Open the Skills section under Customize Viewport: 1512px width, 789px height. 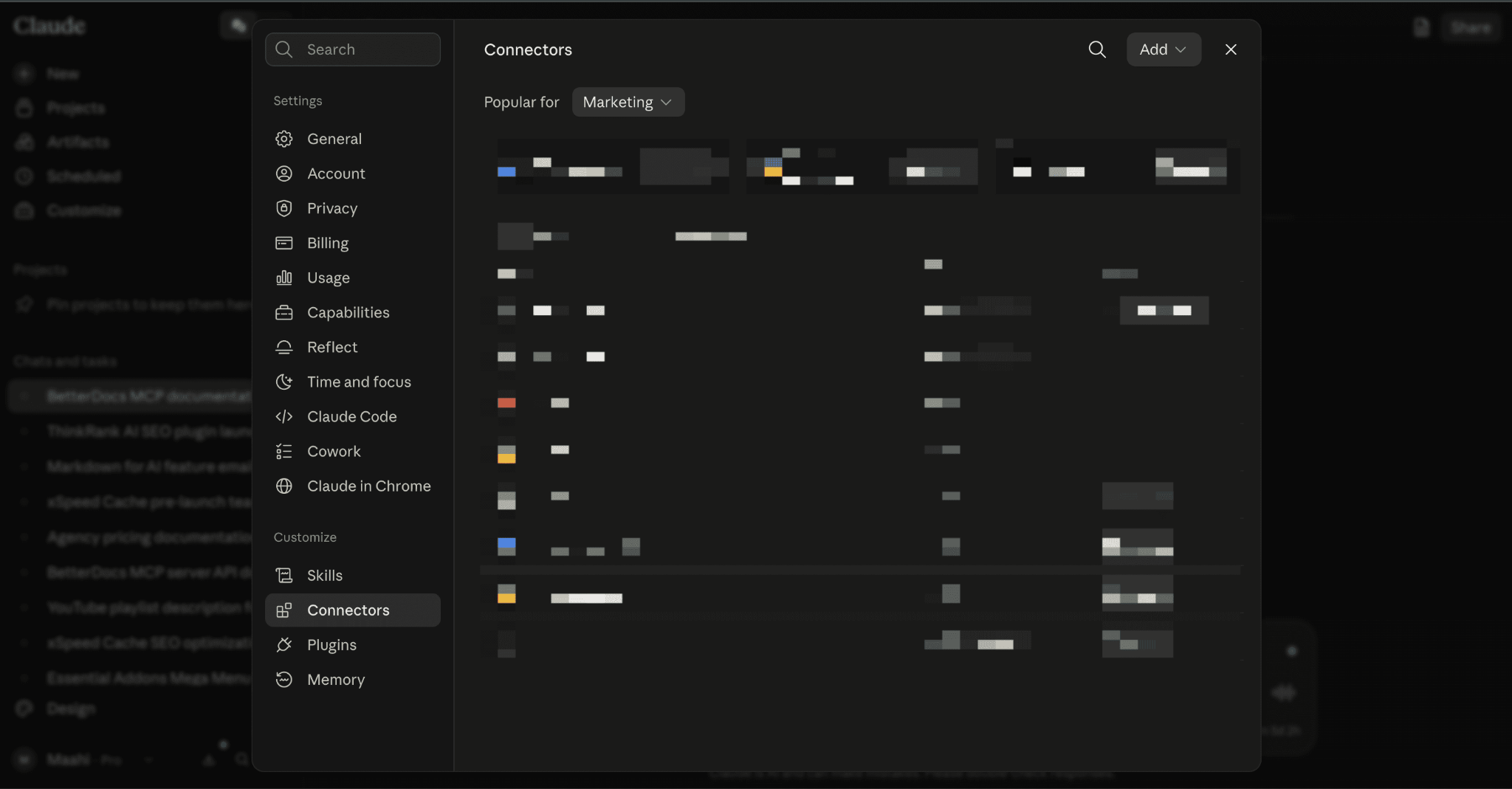pos(352,575)
